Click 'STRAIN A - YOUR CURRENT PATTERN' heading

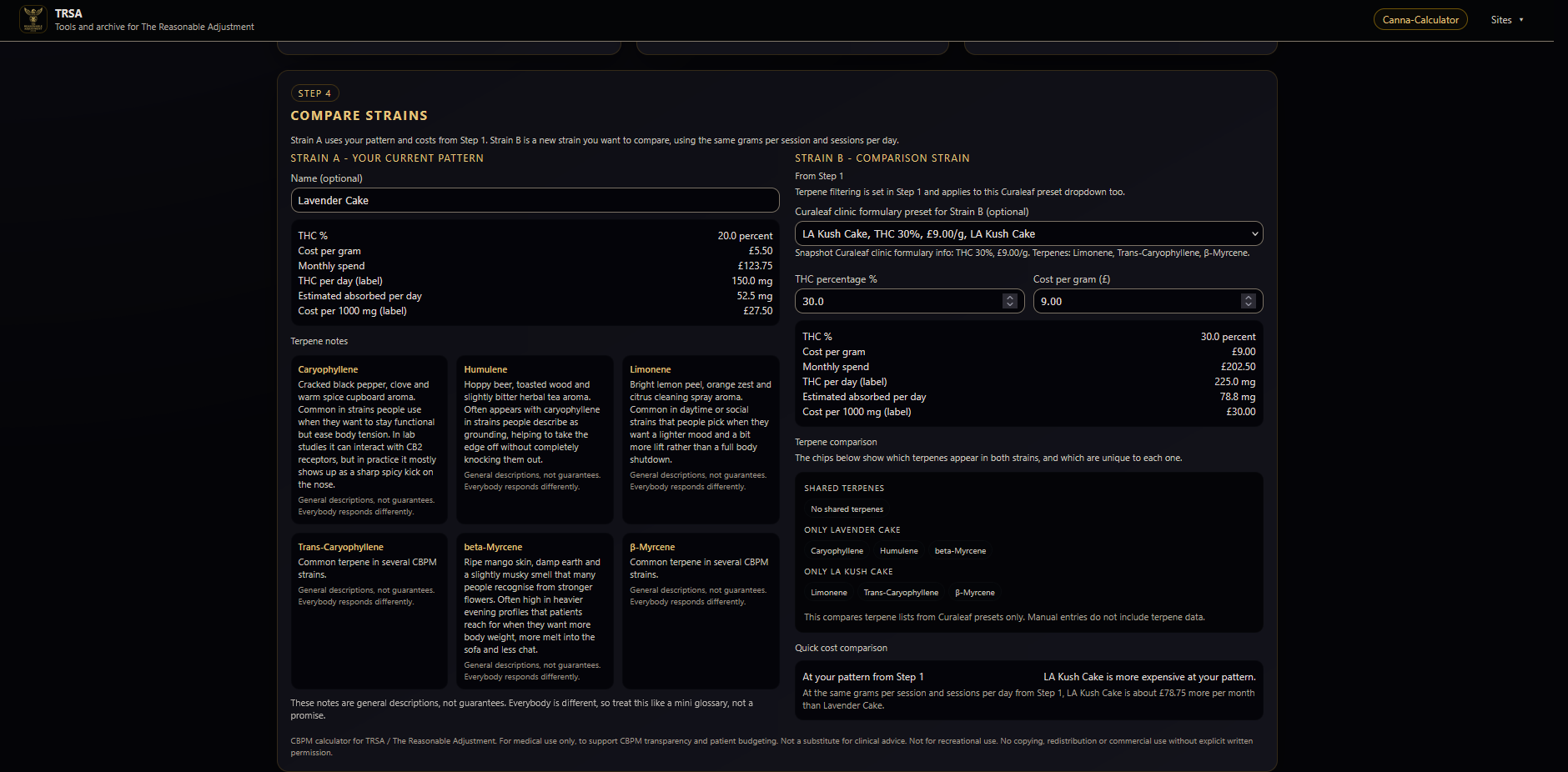pyautogui.click(x=387, y=158)
